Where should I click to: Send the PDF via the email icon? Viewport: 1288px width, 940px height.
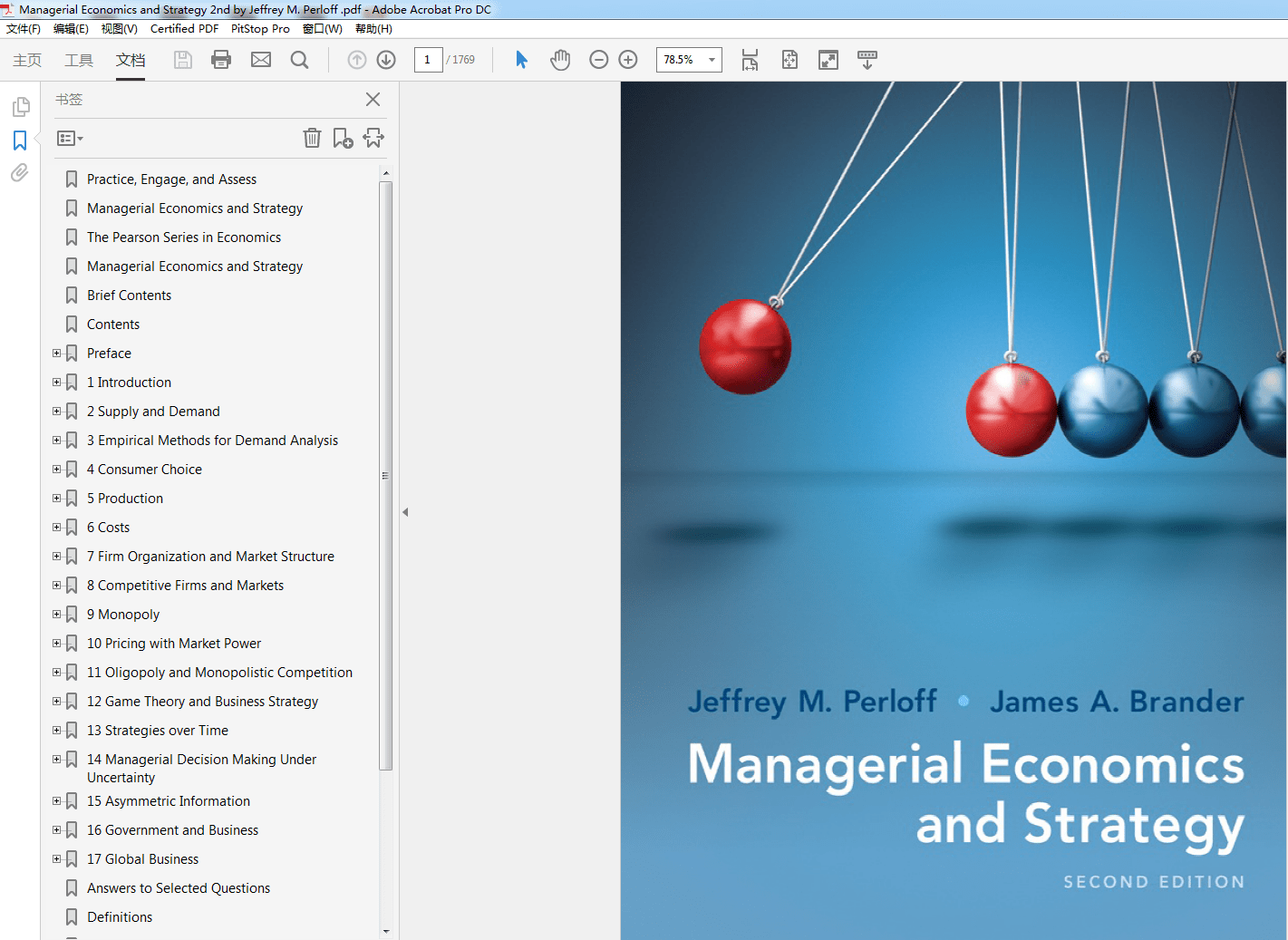(261, 59)
